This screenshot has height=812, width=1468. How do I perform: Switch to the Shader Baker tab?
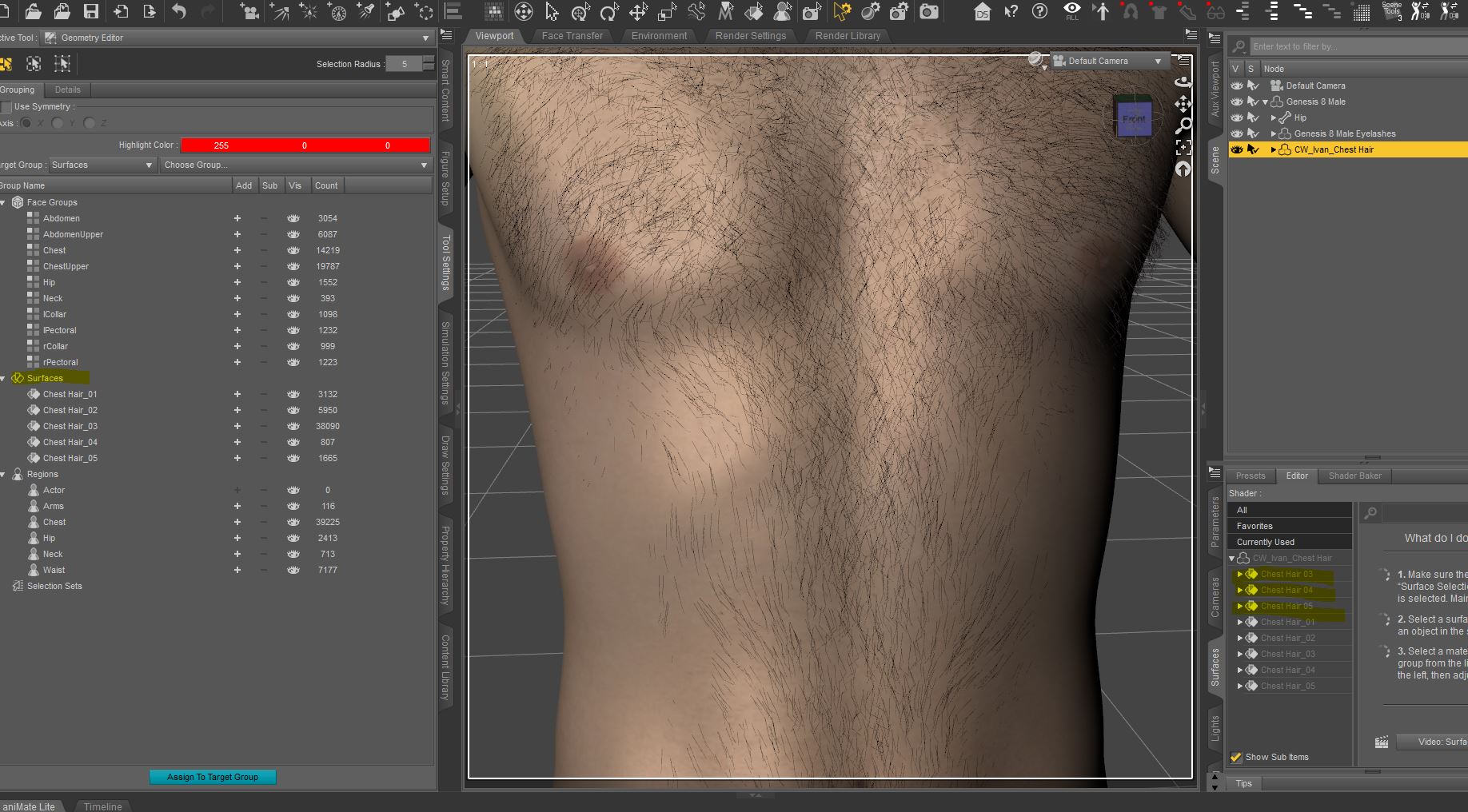click(1354, 476)
